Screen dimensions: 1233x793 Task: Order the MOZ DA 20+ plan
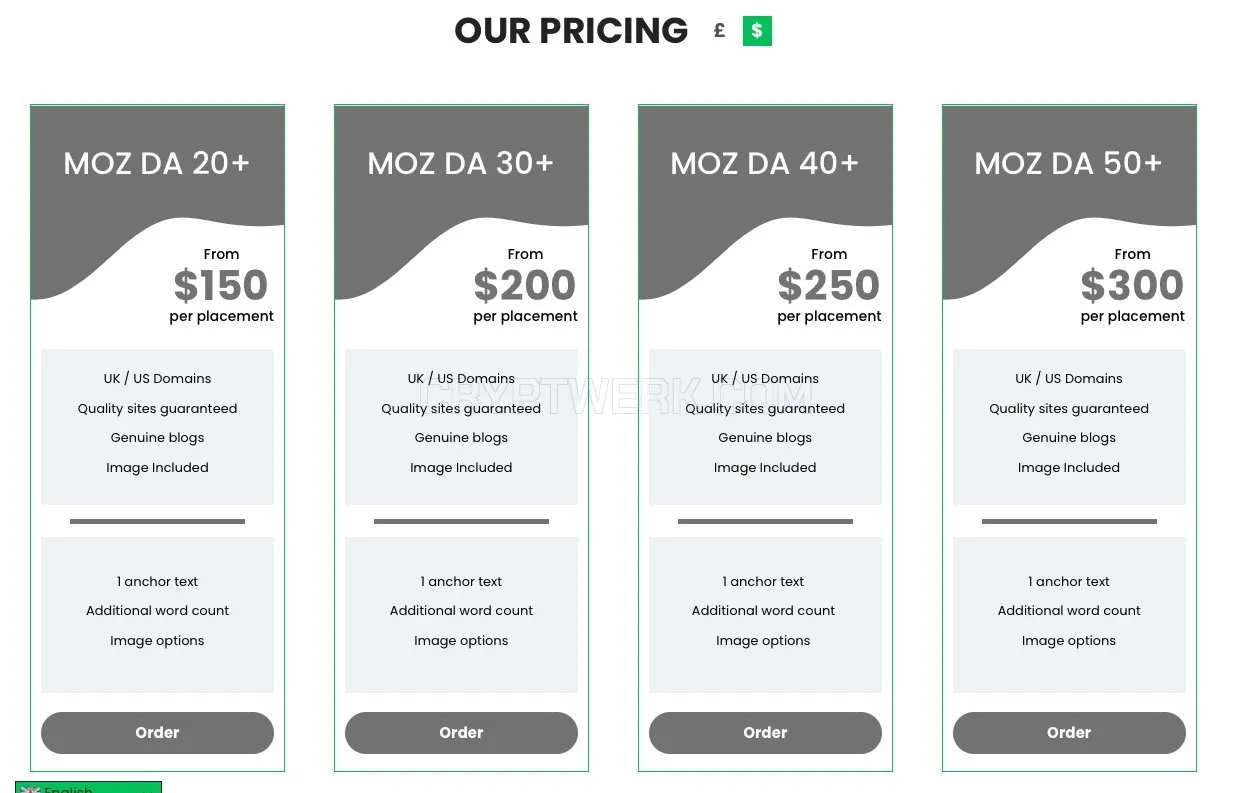tap(157, 733)
